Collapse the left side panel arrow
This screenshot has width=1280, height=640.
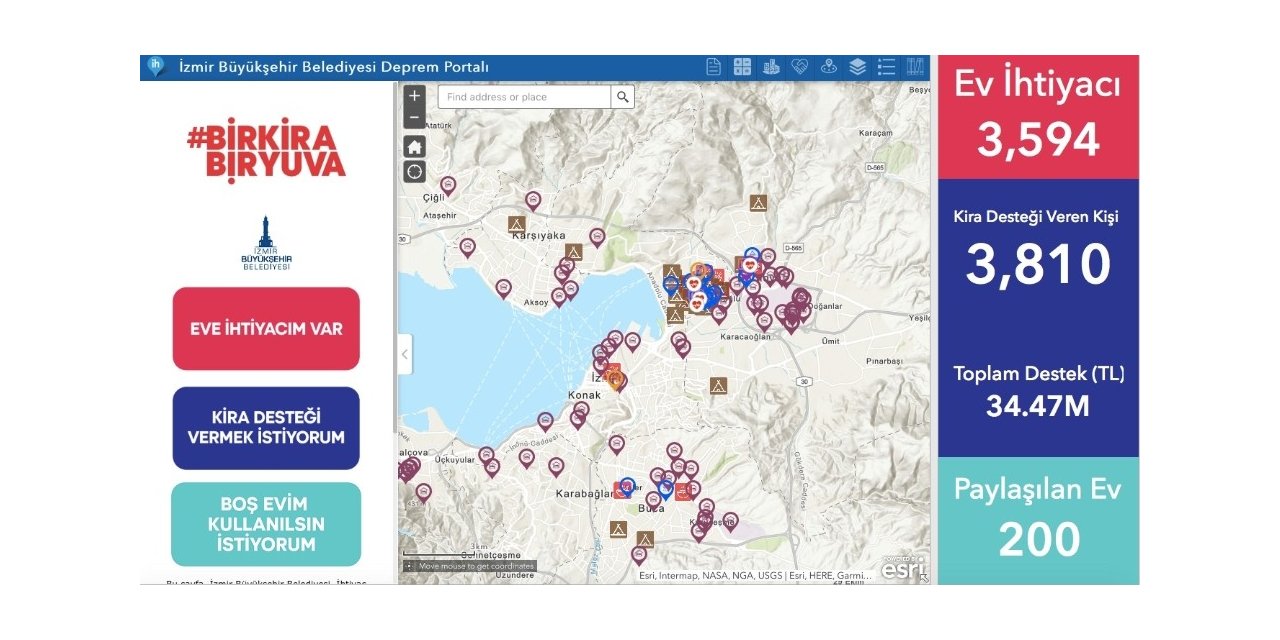(405, 354)
